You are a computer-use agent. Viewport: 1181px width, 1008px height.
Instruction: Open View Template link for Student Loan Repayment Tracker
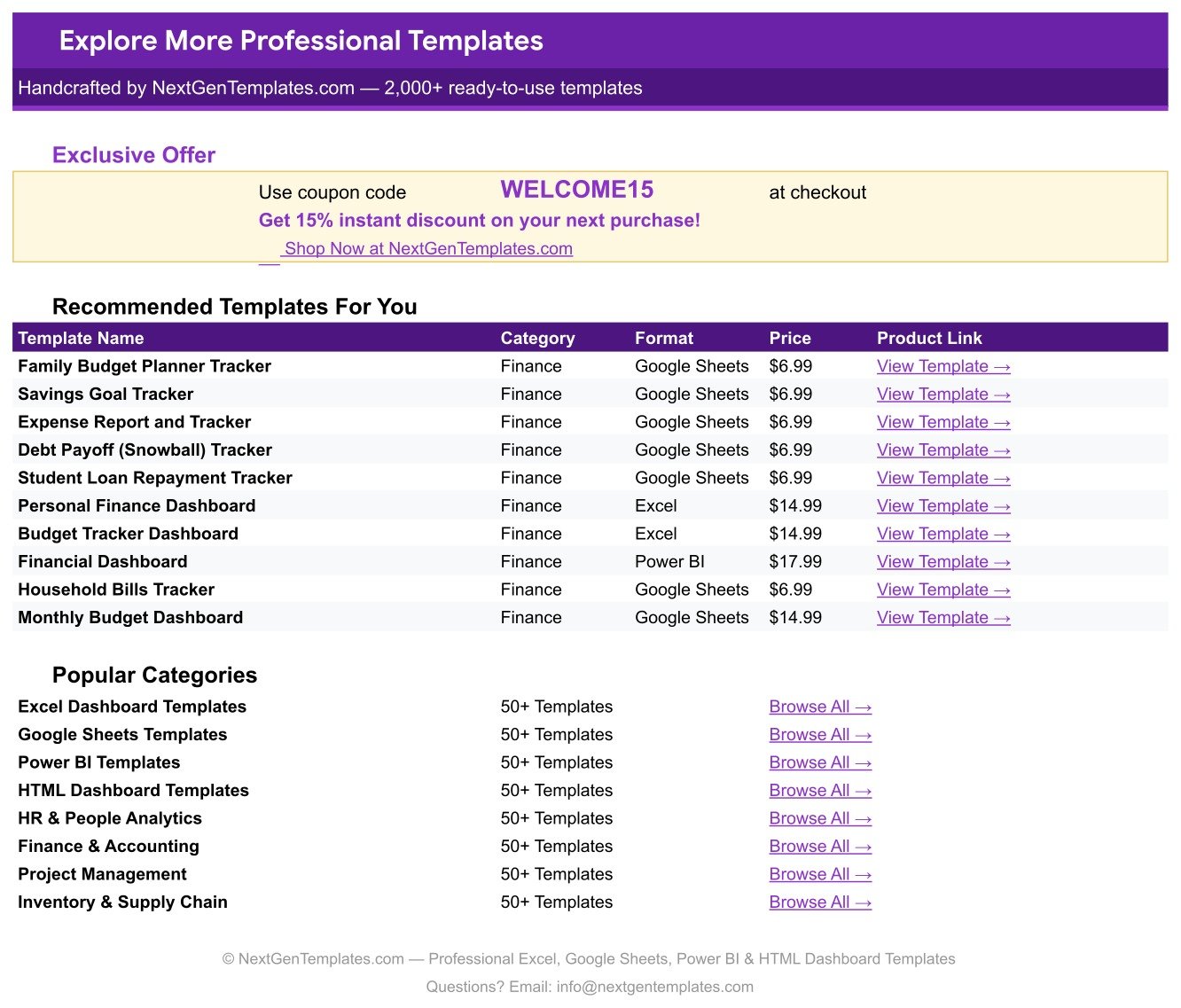(x=943, y=478)
